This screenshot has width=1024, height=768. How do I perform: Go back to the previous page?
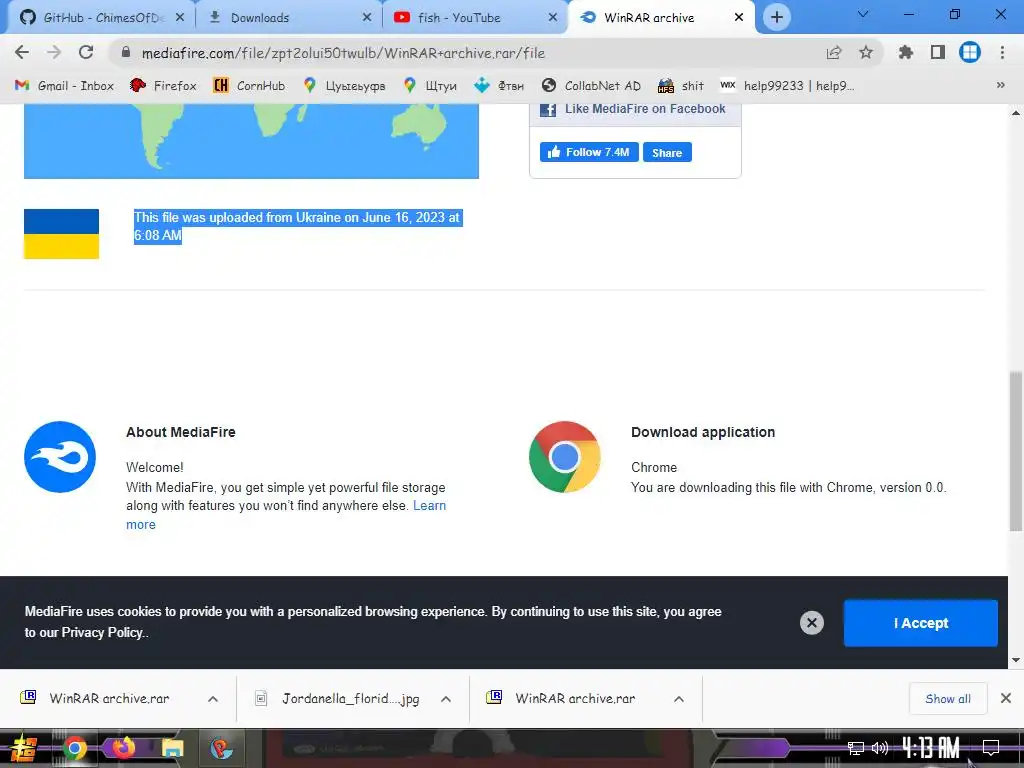pos(22,52)
